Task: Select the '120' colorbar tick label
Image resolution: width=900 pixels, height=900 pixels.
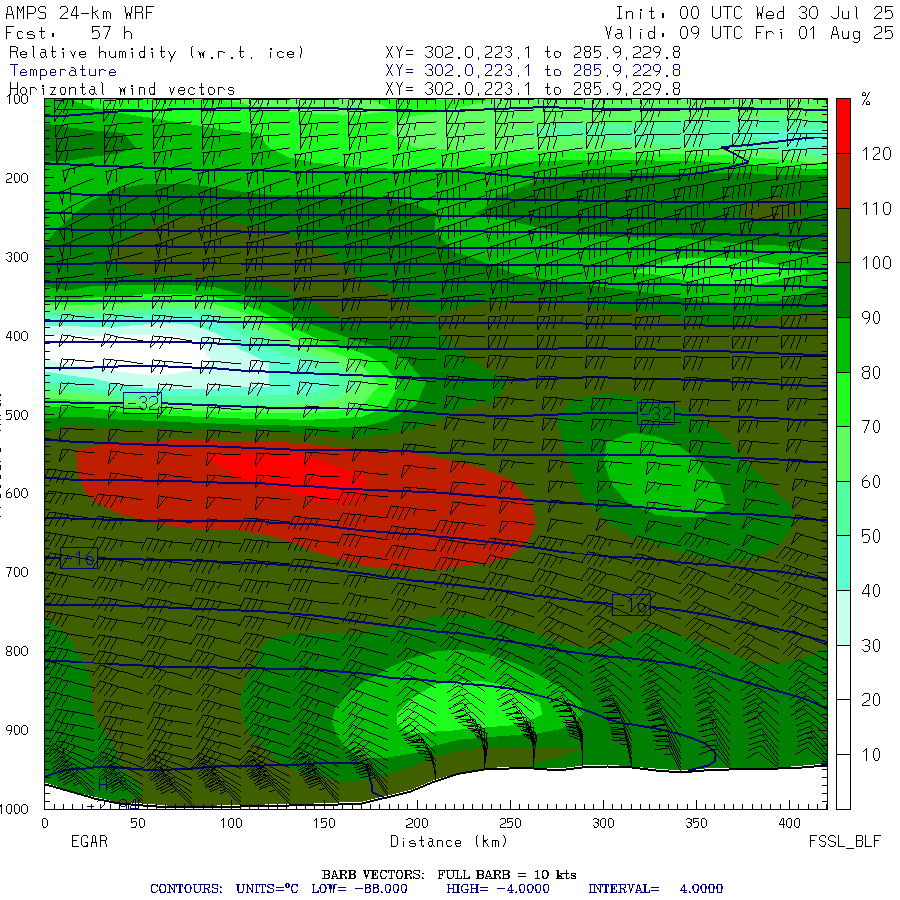Action: [x=876, y=154]
